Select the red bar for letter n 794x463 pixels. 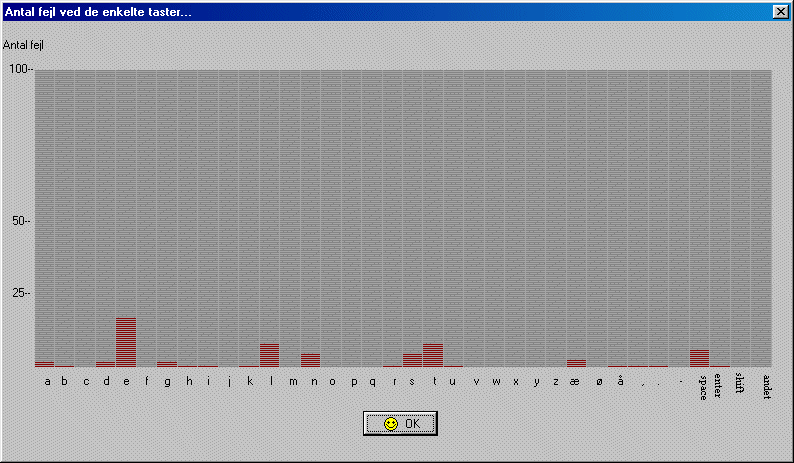point(310,360)
